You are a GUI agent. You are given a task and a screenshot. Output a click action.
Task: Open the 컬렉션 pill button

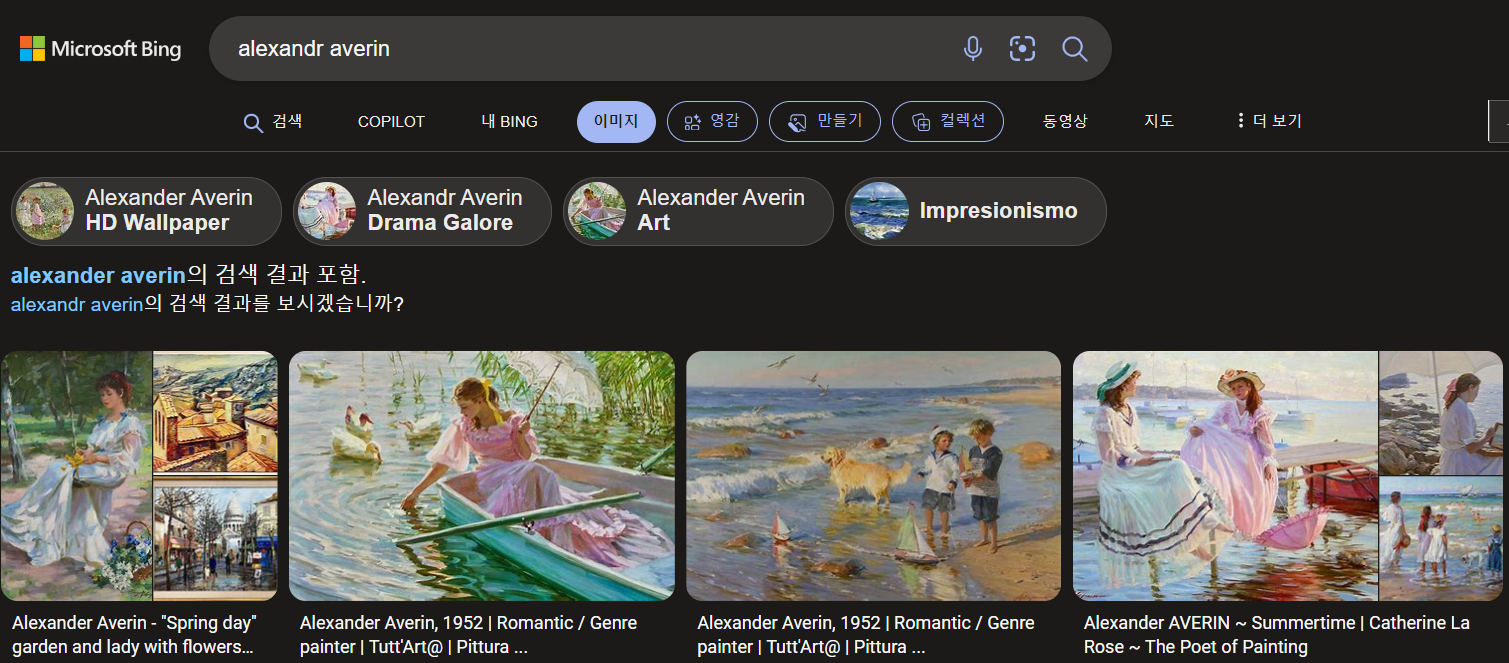point(948,122)
